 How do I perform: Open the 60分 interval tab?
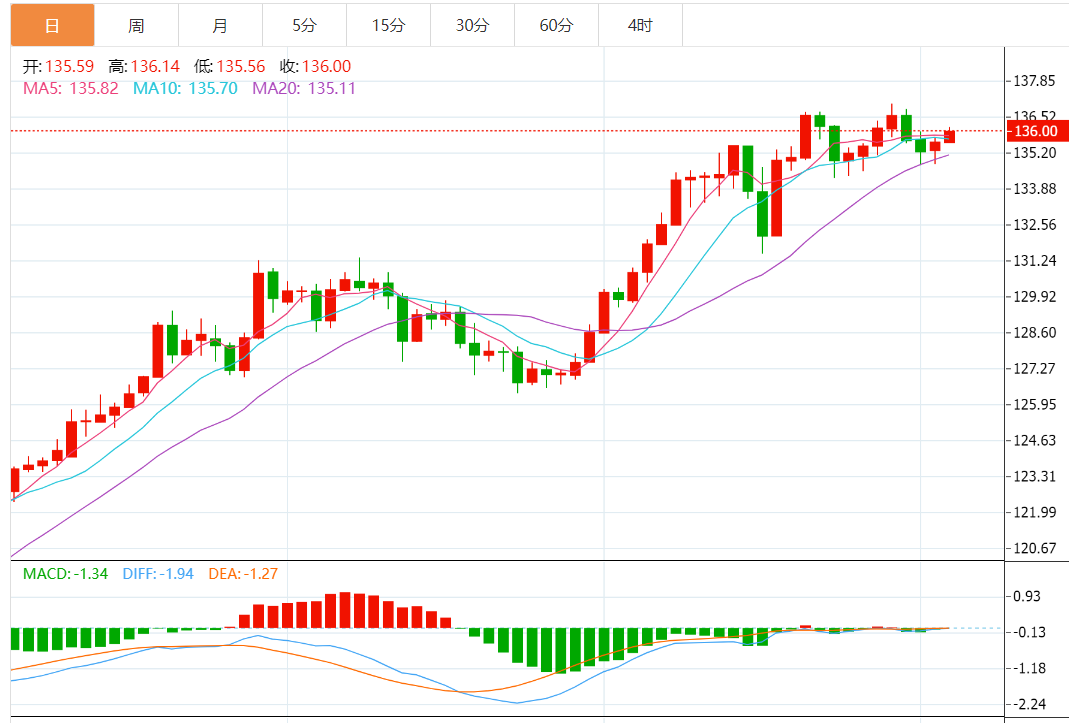click(556, 25)
